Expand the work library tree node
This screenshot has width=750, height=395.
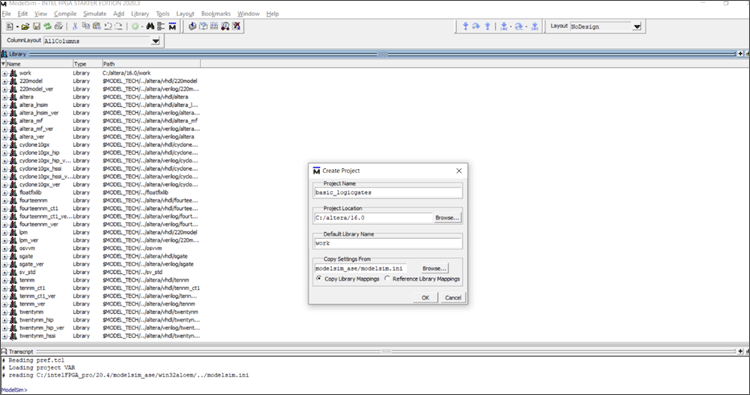(5, 73)
